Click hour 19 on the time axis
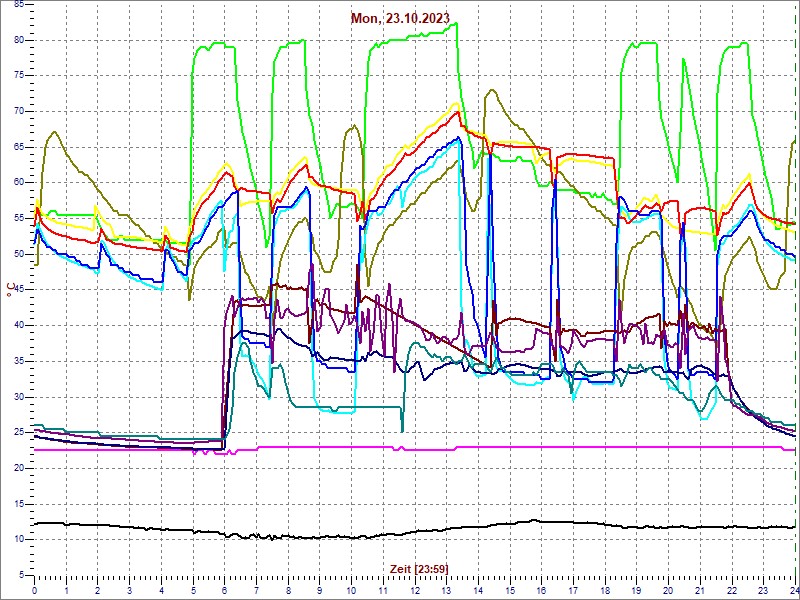The height and width of the screenshot is (600, 800). tap(636, 590)
